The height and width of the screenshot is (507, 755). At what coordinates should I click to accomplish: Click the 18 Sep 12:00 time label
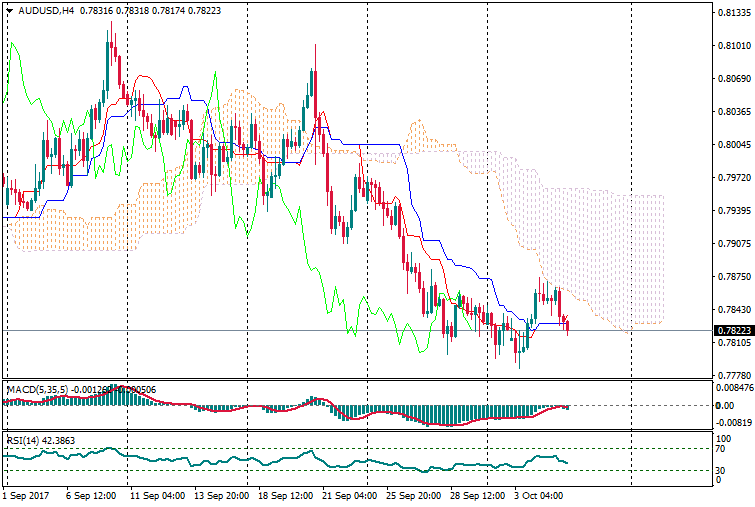pyautogui.click(x=286, y=496)
